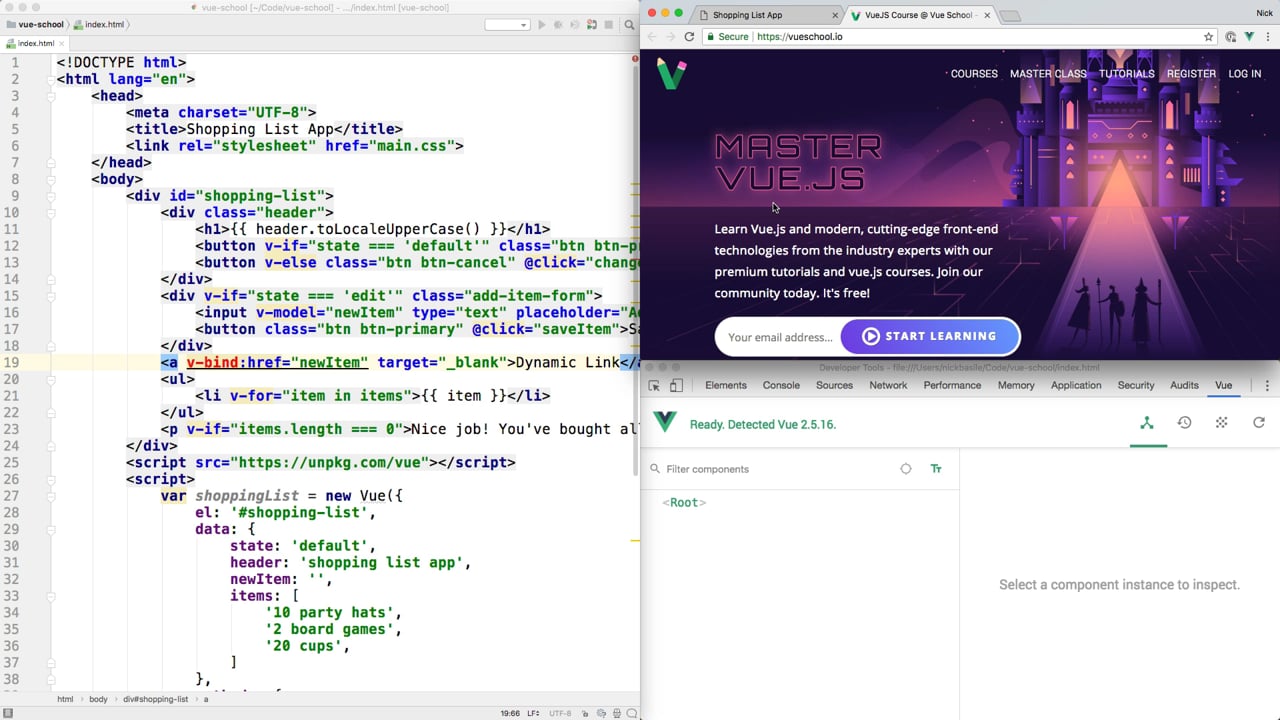
Task: Click the grey extension icon left of Vue icon
Action: pos(1231,37)
